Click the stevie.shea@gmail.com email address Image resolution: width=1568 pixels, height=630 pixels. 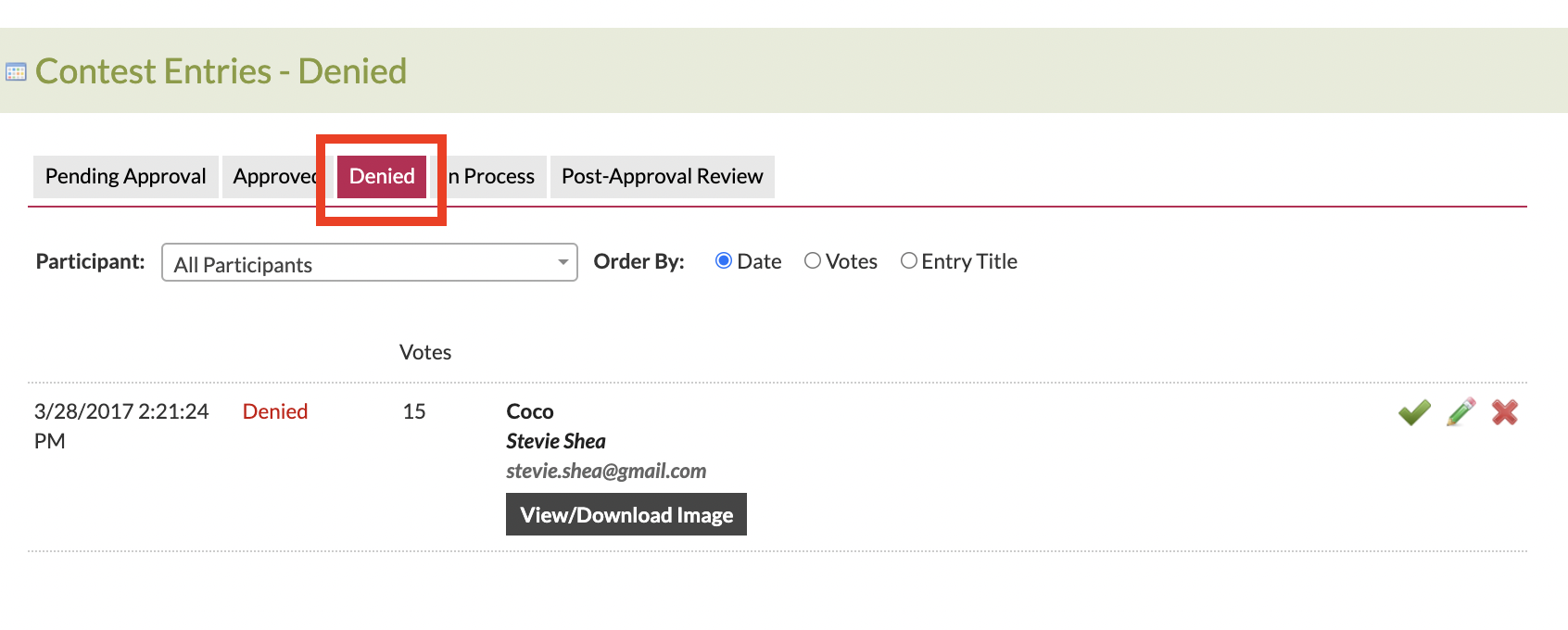pyautogui.click(x=606, y=471)
